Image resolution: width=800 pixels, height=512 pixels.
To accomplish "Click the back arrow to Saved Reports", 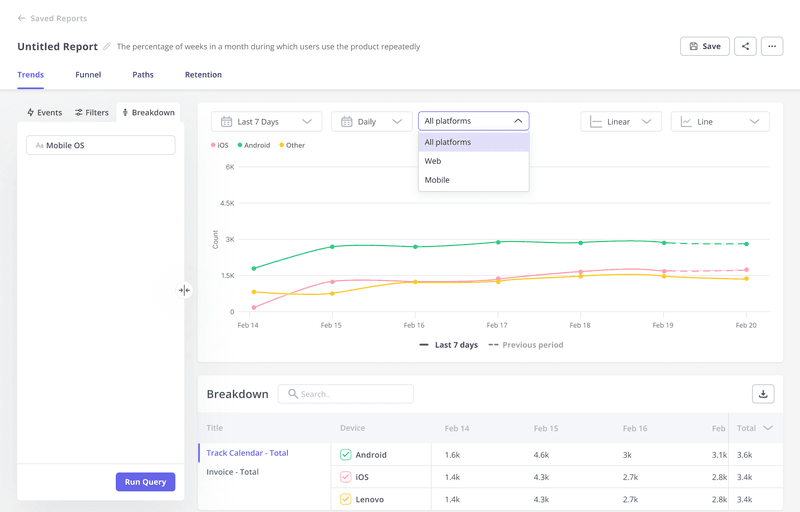I will tap(22, 18).
